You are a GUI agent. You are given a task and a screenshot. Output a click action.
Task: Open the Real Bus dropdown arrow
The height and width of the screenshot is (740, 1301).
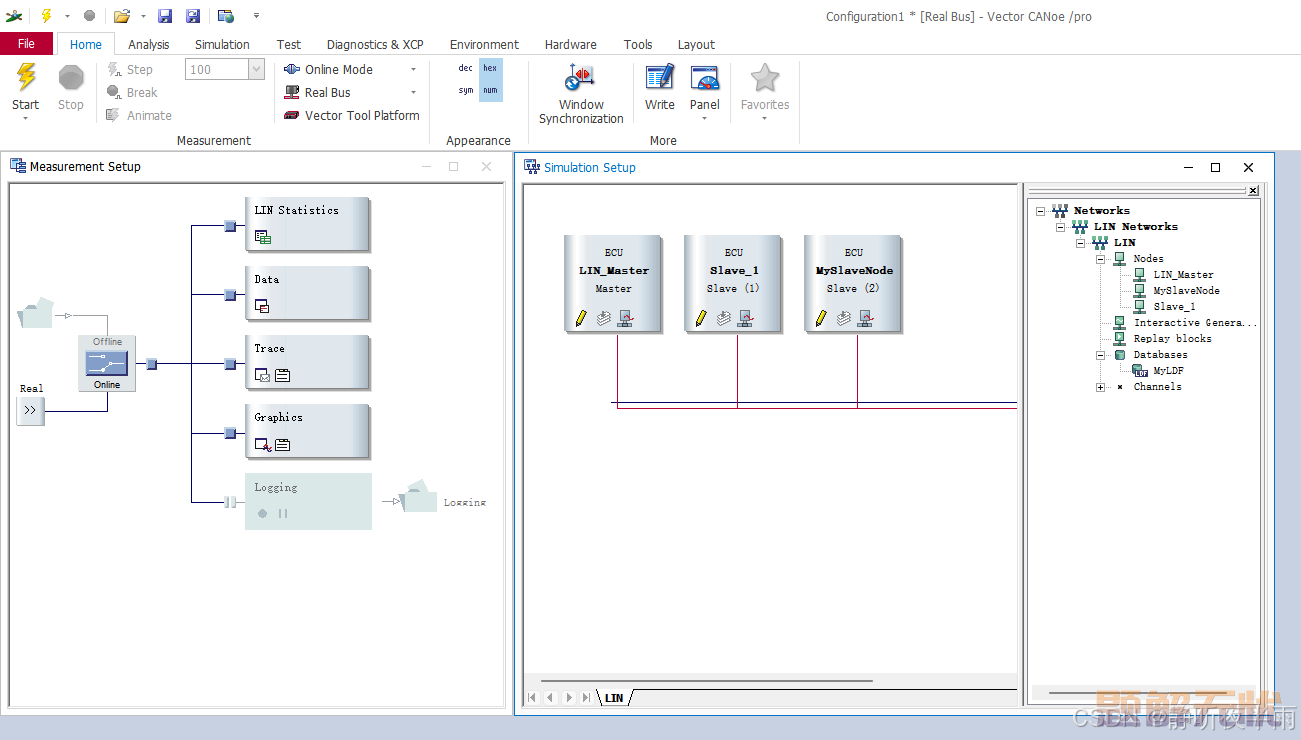pyautogui.click(x=413, y=92)
